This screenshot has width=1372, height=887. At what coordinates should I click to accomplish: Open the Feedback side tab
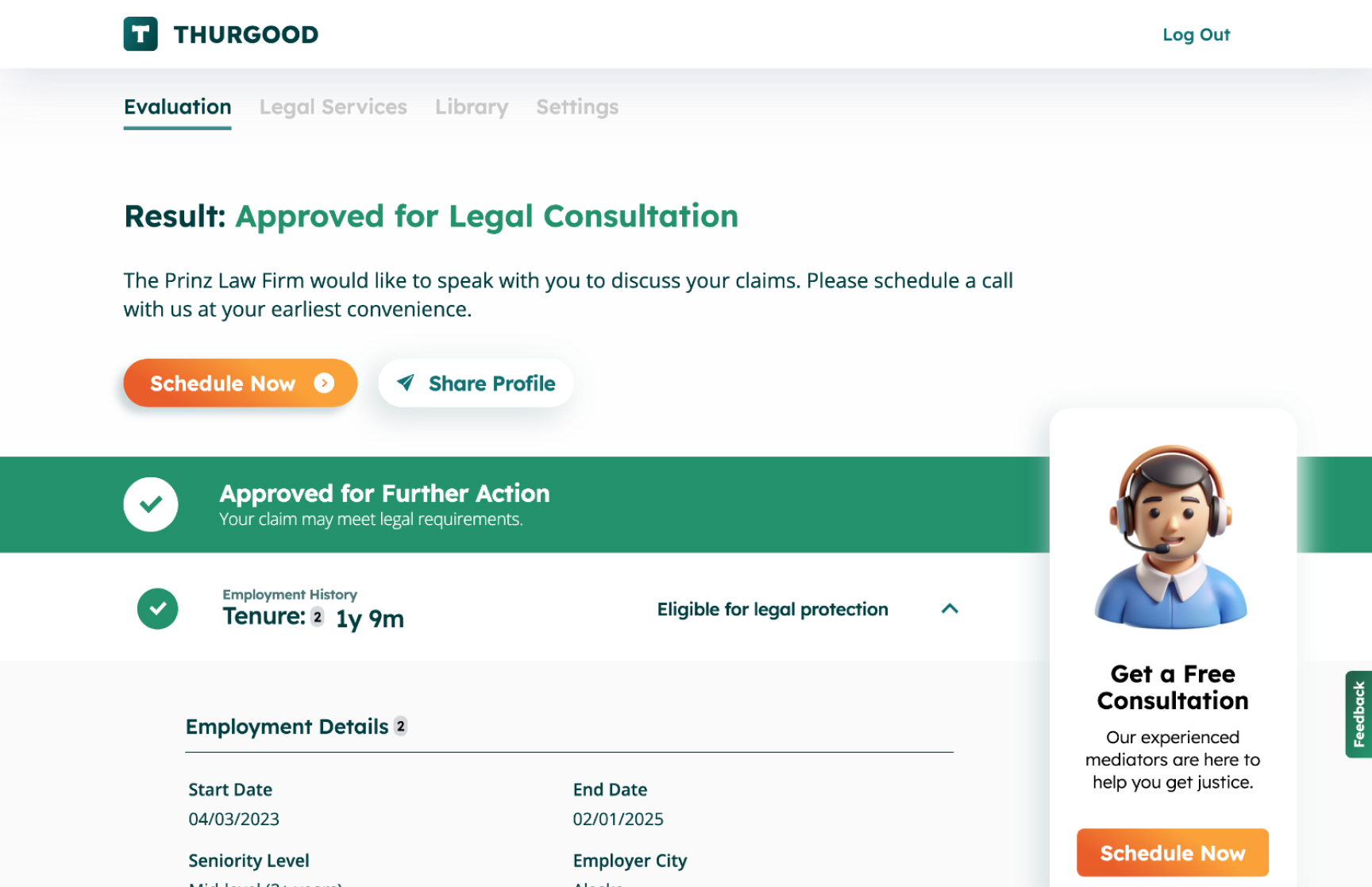[x=1359, y=714]
